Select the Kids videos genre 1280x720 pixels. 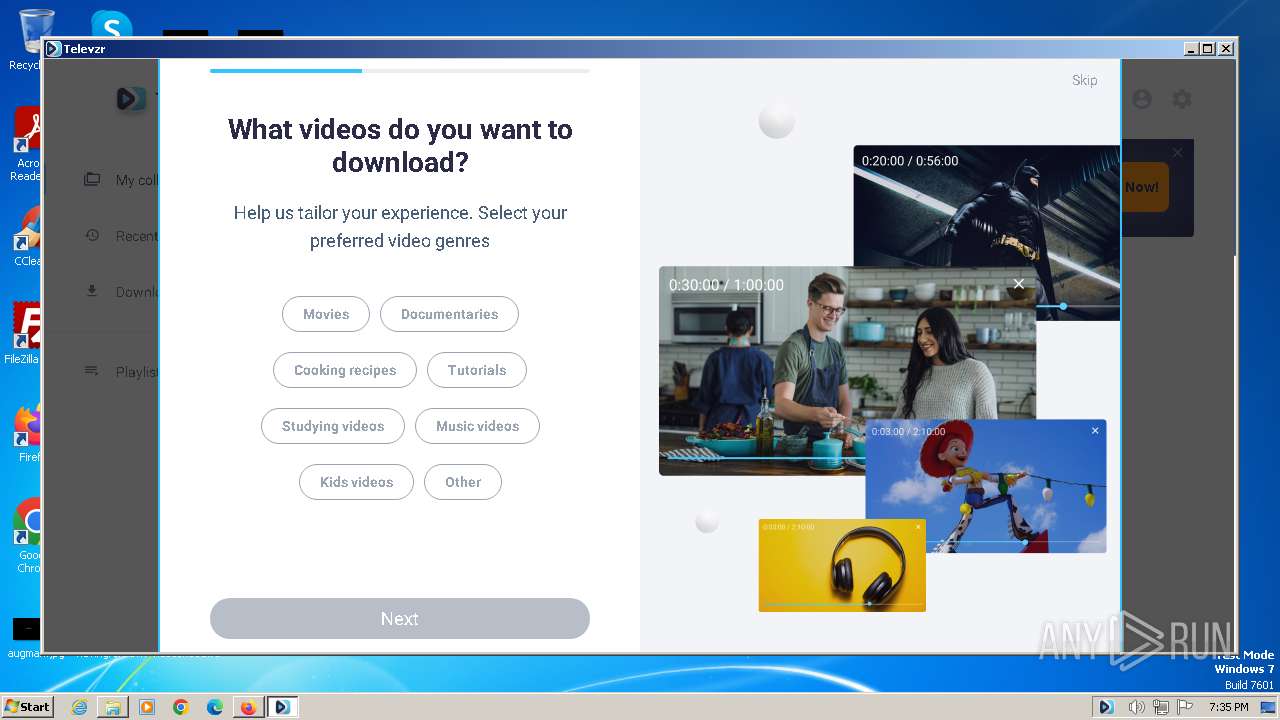[x=356, y=482]
